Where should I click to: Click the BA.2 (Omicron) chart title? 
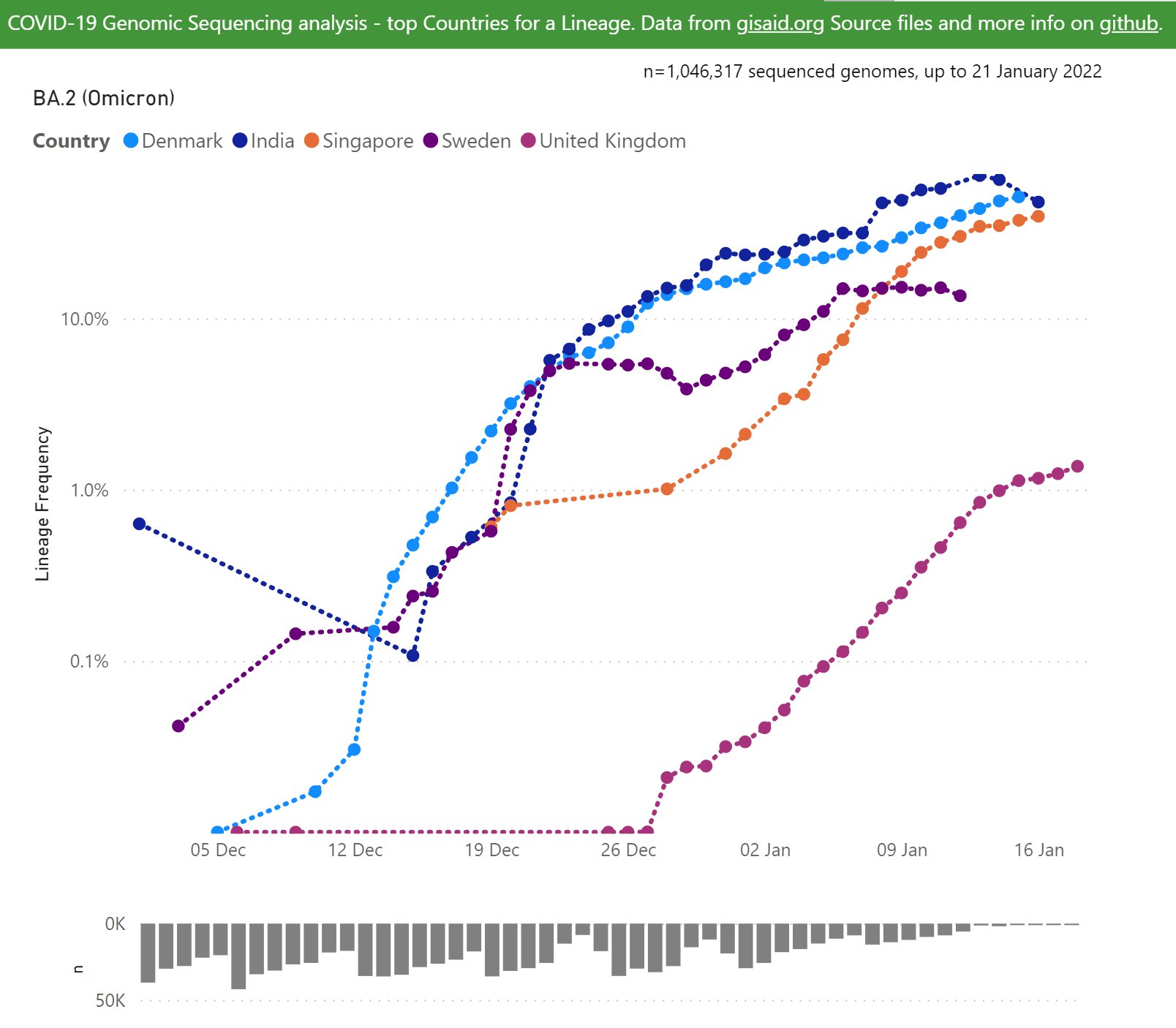(x=104, y=98)
